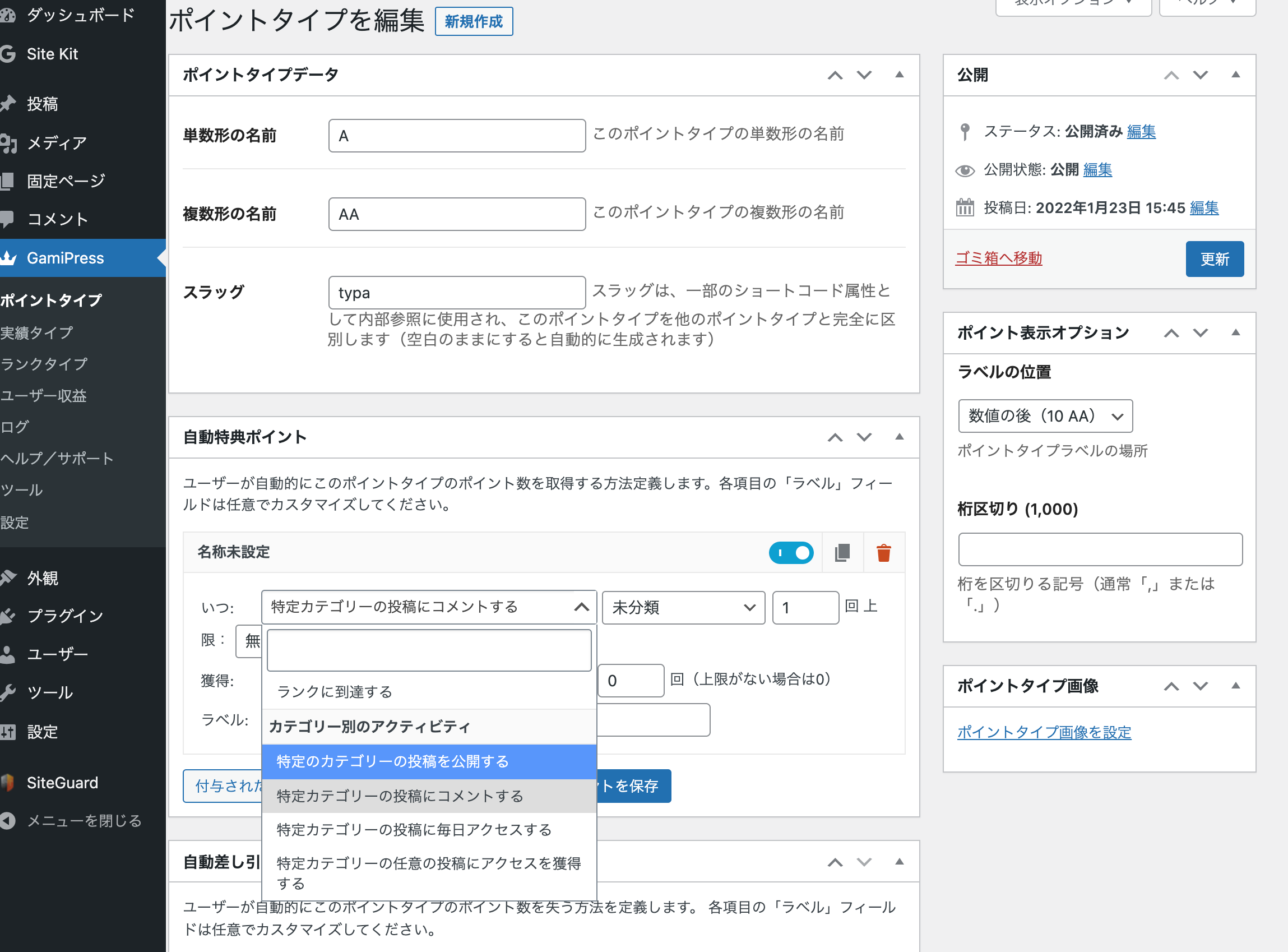
Task: Focus the 複数形の名前 field
Action: click(457, 214)
